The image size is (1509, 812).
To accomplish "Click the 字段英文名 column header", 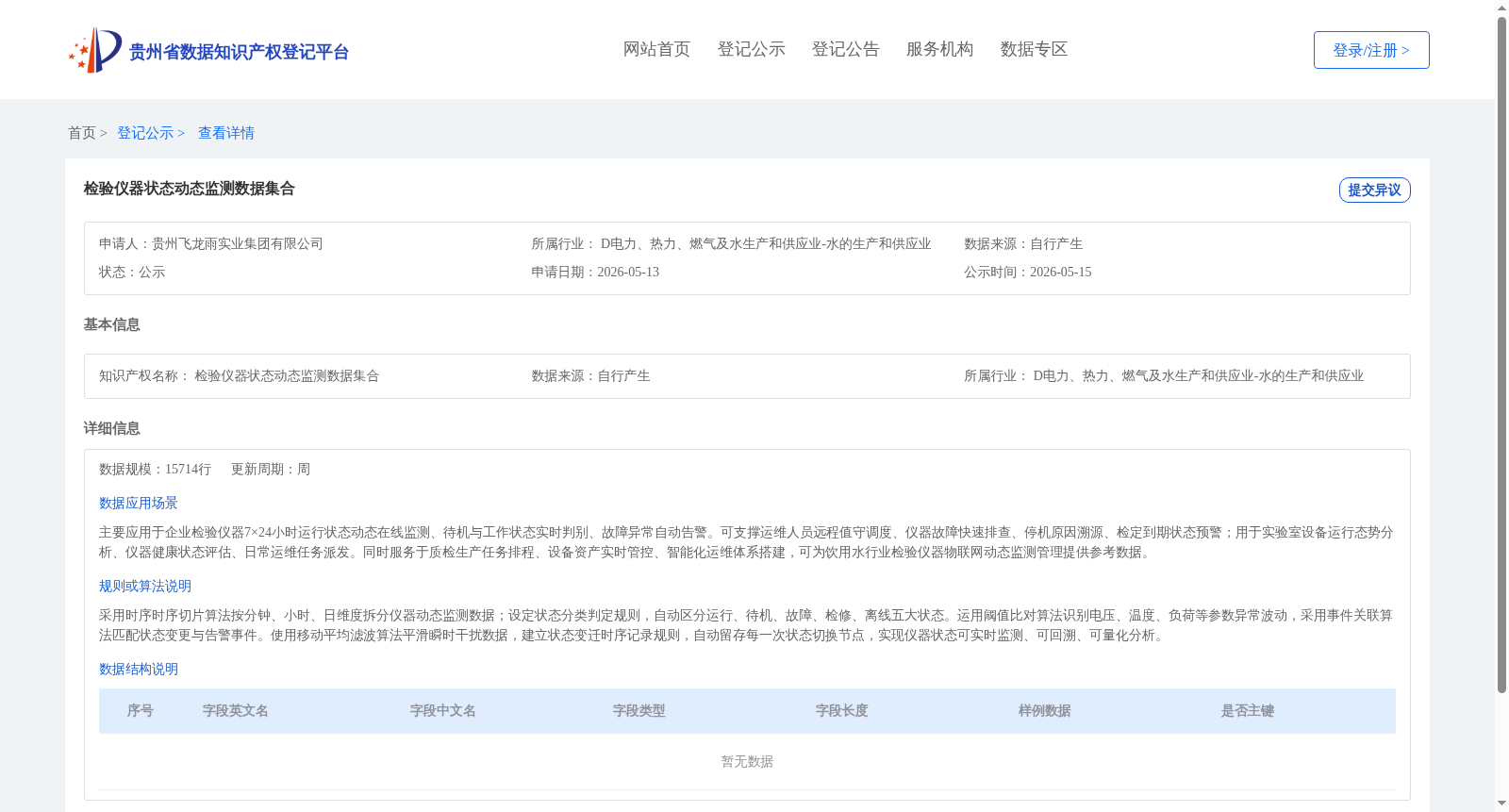I will pos(236,710).
